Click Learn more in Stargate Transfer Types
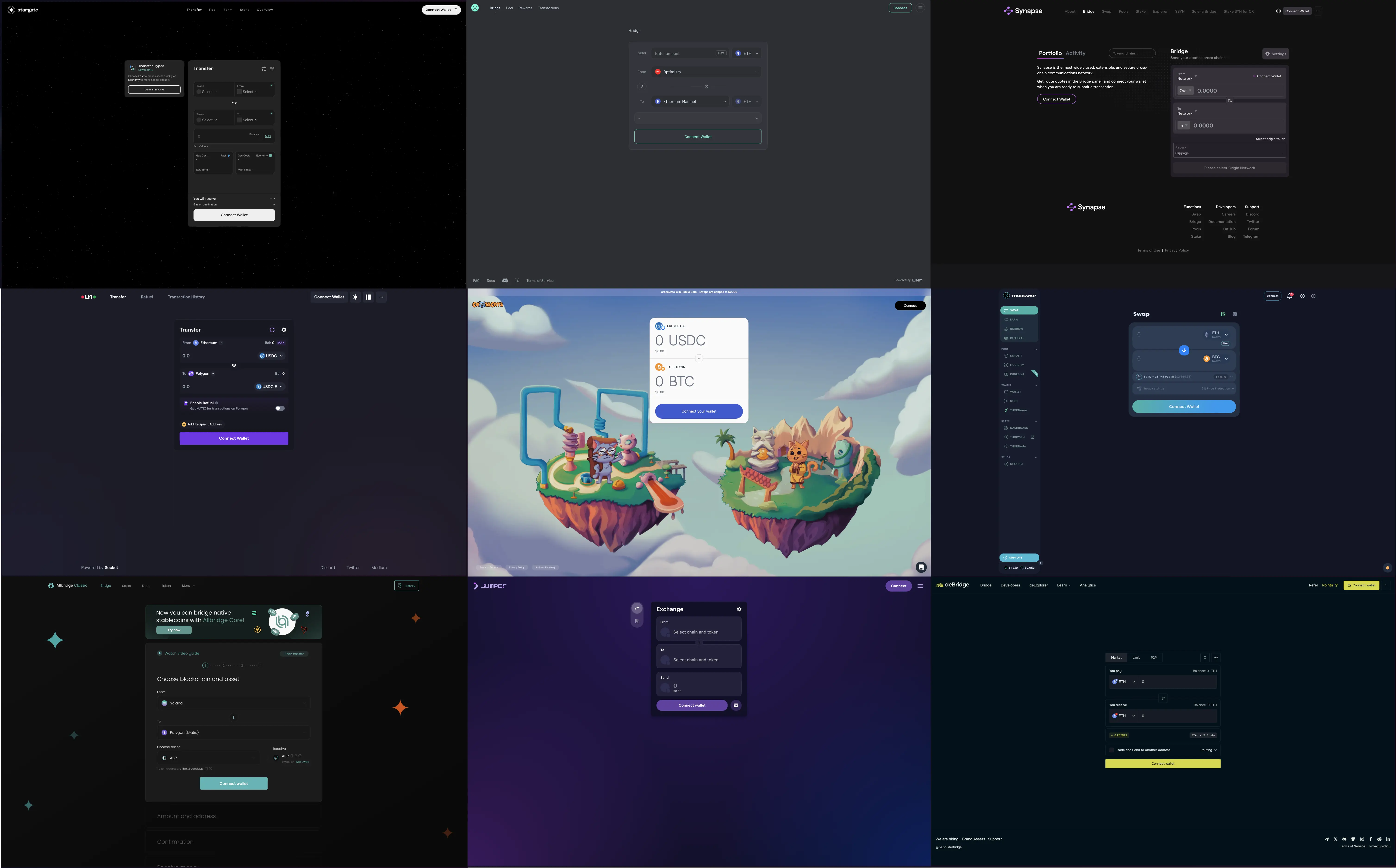The width and height of the screenshot is (1396, 868). pyautogui.click(x=154, y=90)
